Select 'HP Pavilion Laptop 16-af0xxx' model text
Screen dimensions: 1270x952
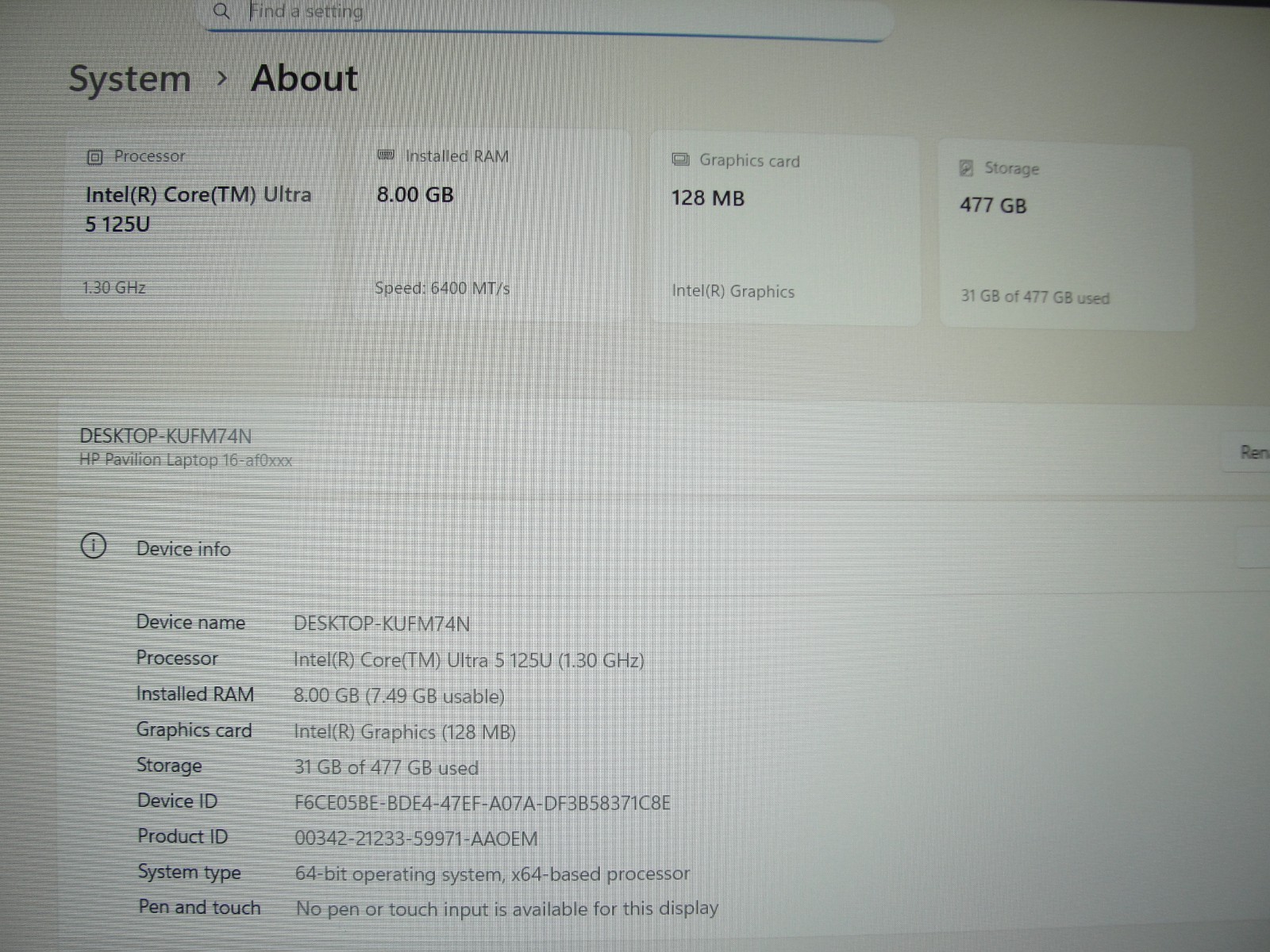(x=186, y=460)
